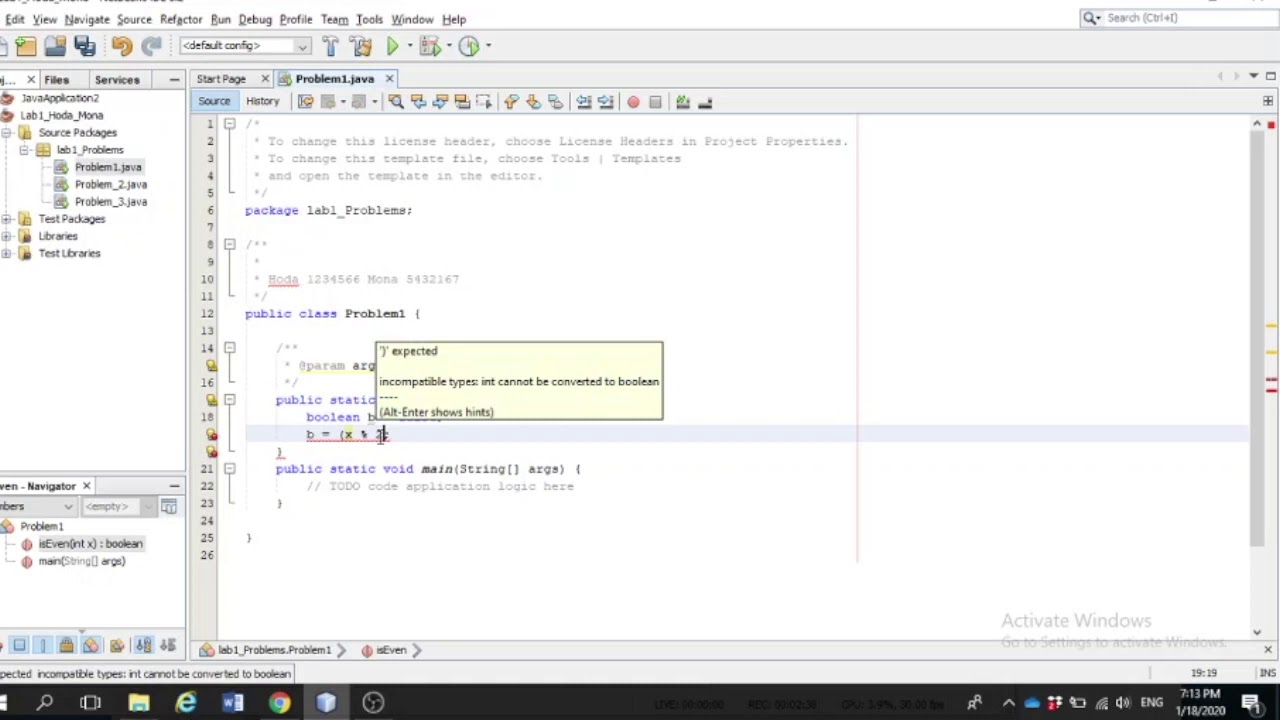The width and height of the screenshot is (1280, 720).
Task: Switch to the Start Page tab
Action: [x=221, y=79]
